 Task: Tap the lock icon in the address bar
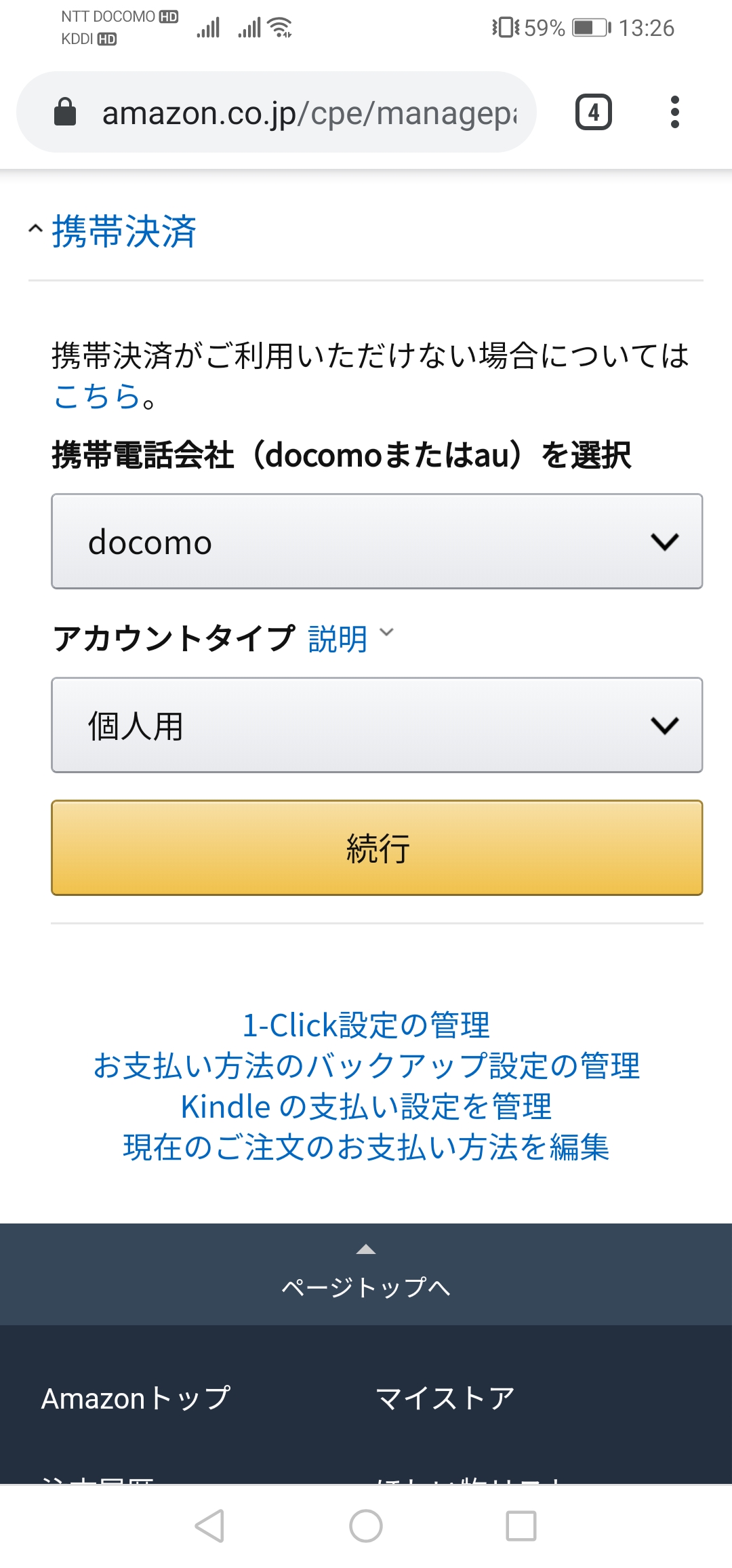coord(65,112)
